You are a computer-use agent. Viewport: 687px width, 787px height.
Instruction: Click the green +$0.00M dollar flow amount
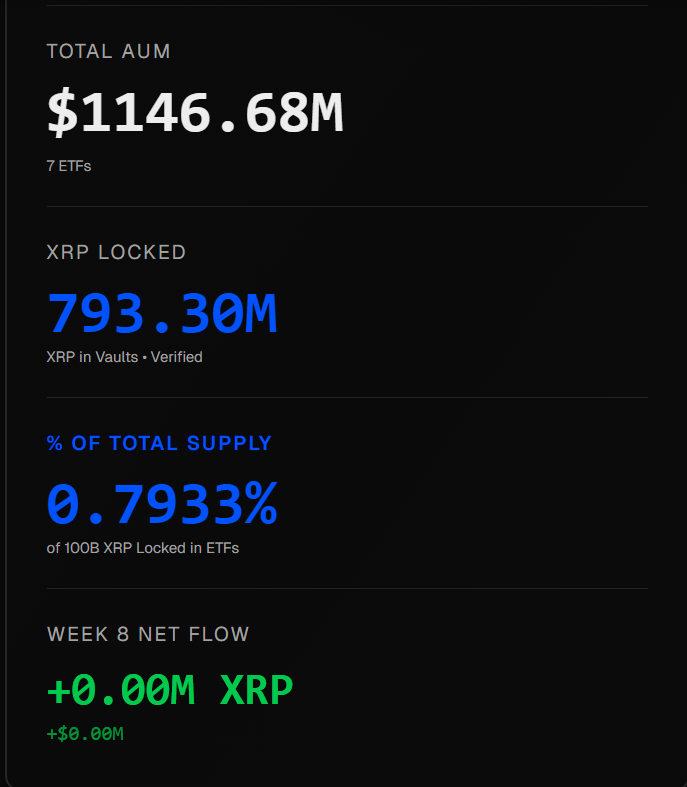pyautogui.click(x=85, y=734)
